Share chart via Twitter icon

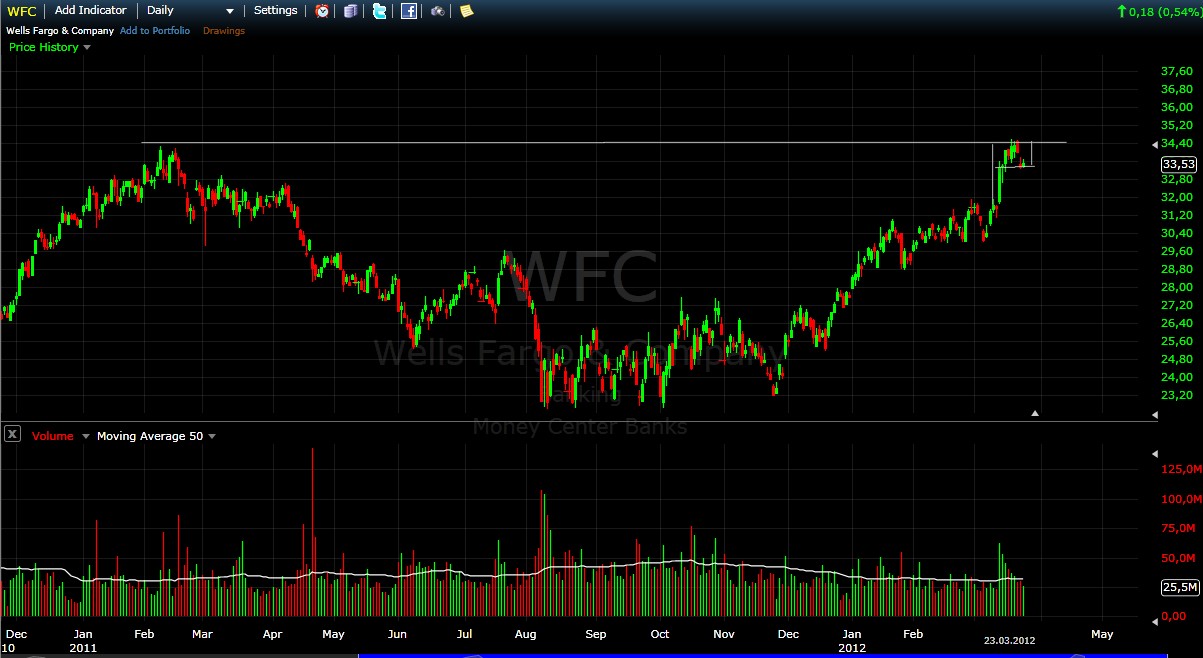(380, 11)
